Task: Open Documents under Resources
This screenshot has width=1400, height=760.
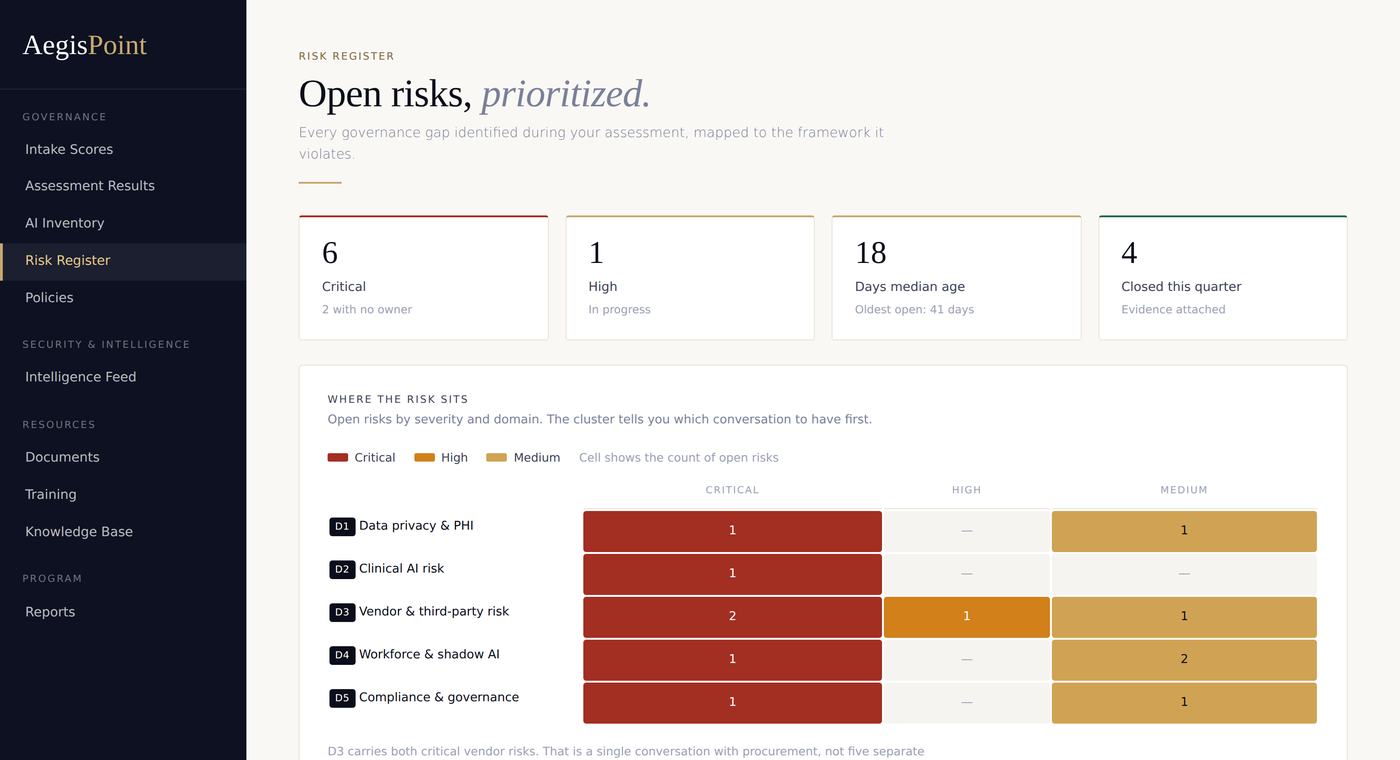Action: coord(123,457)
